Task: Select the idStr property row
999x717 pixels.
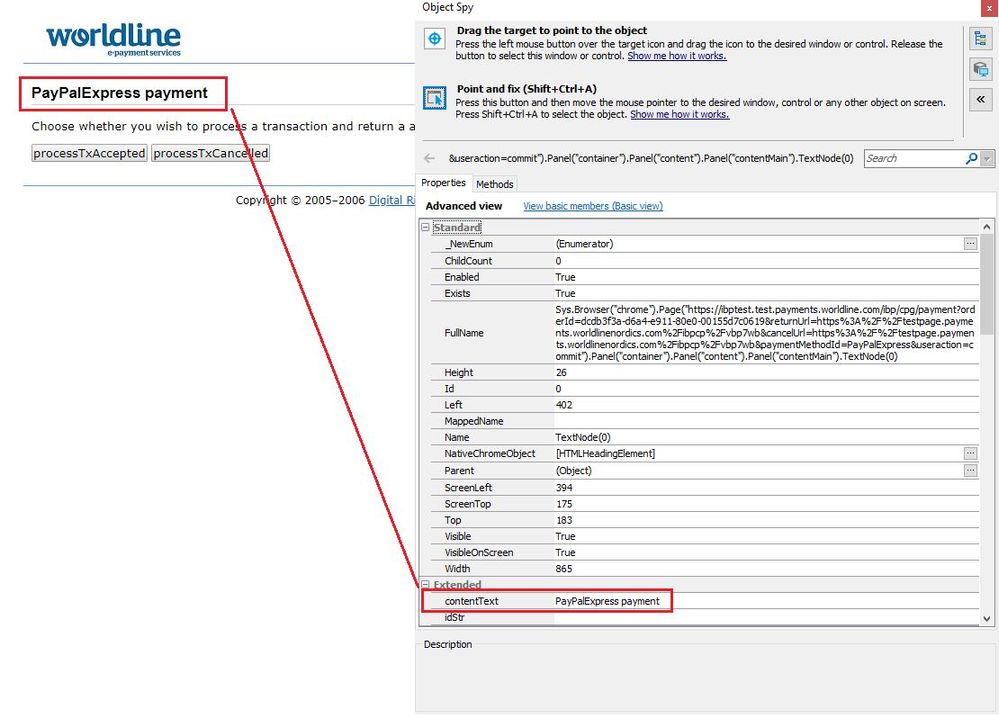Action: pyautogui.click(x=704, y=618)
